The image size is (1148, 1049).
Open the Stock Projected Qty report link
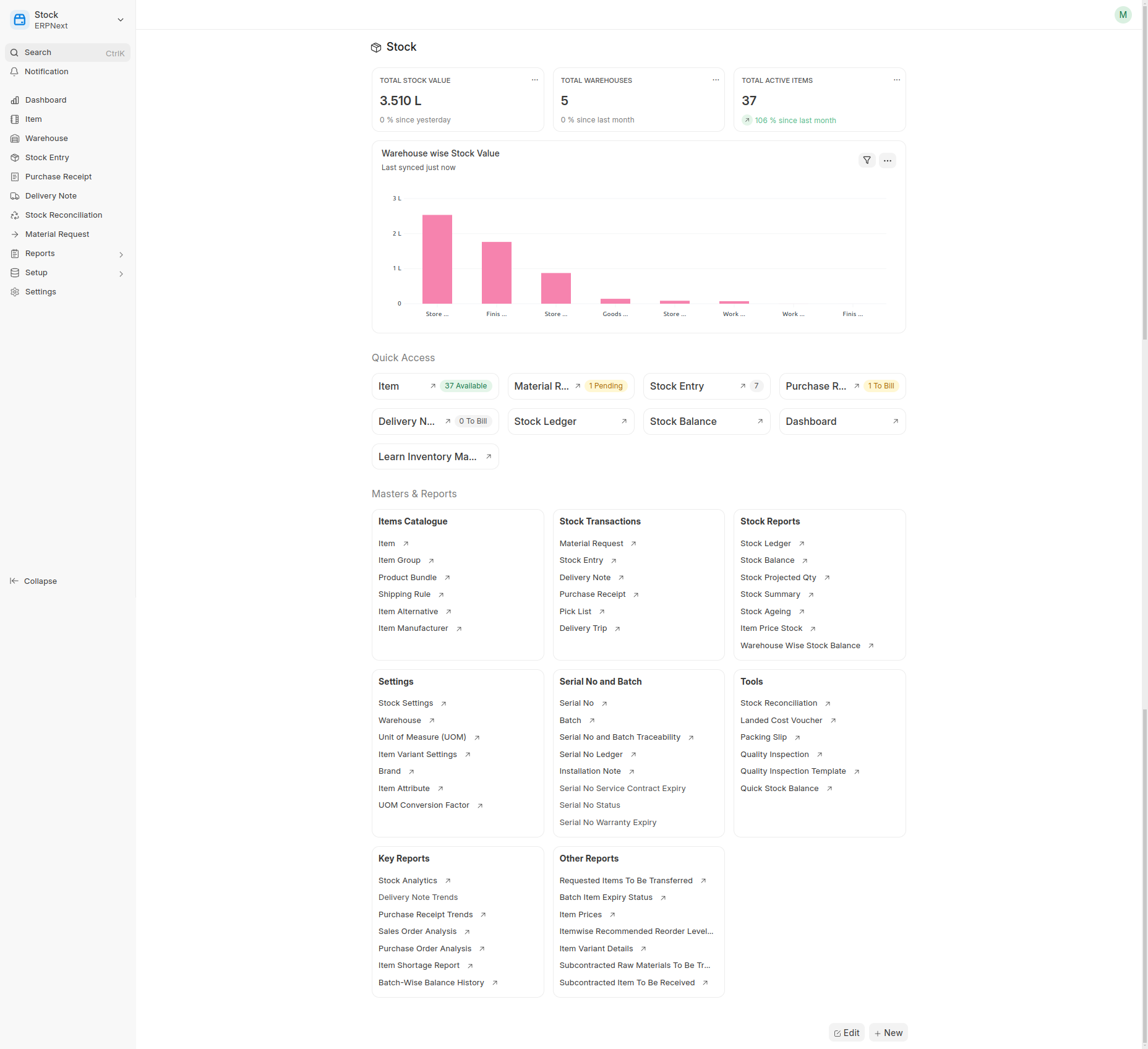778,578
